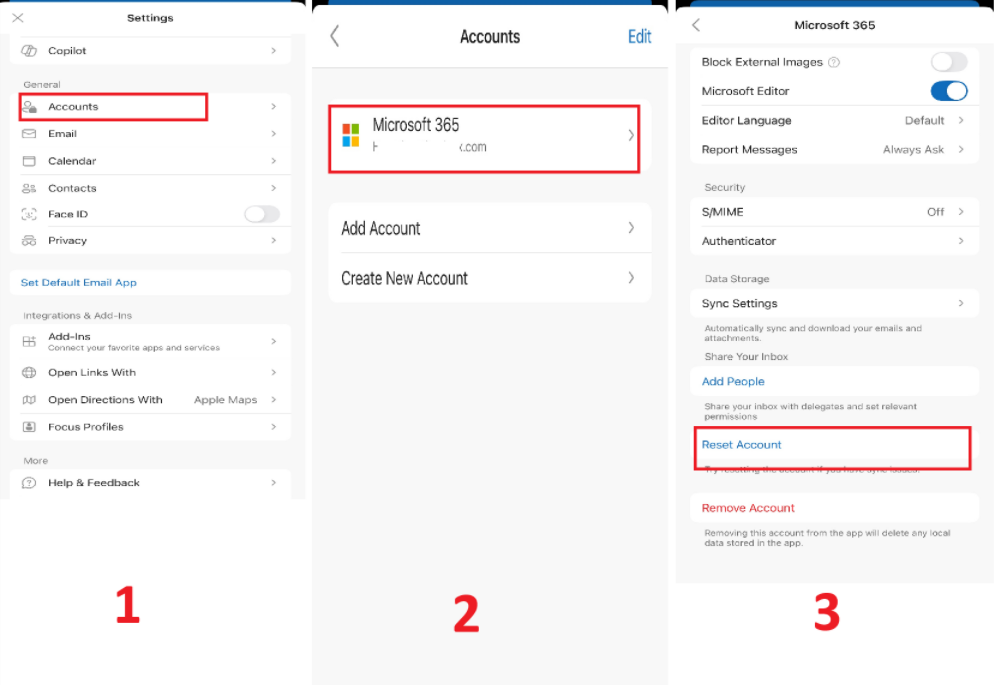Open the Contacts settings row
The width and height of the screenshot is (1002, 685).
[x=151, y=188]
